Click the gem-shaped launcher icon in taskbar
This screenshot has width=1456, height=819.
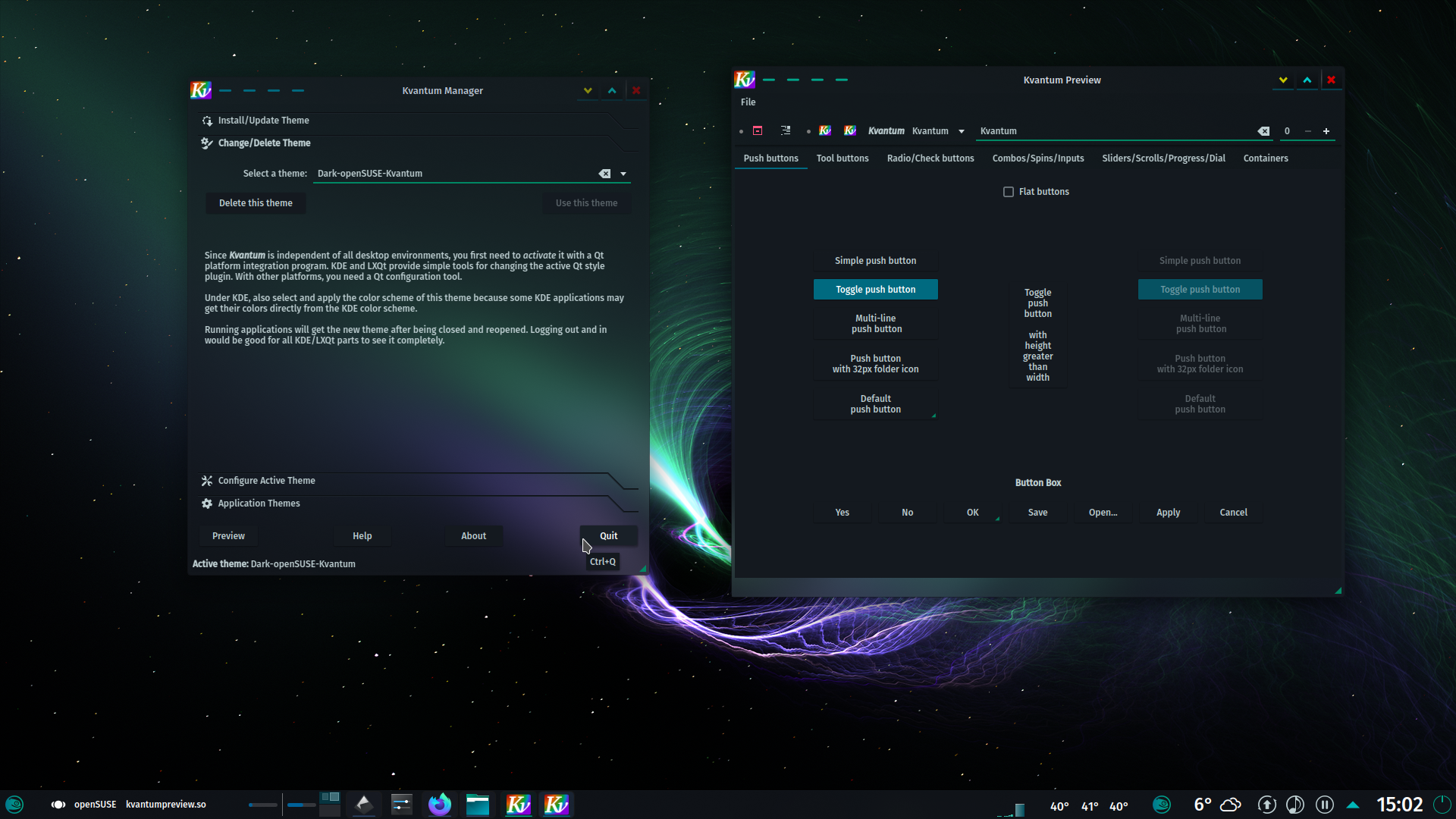tap(364, 804)
